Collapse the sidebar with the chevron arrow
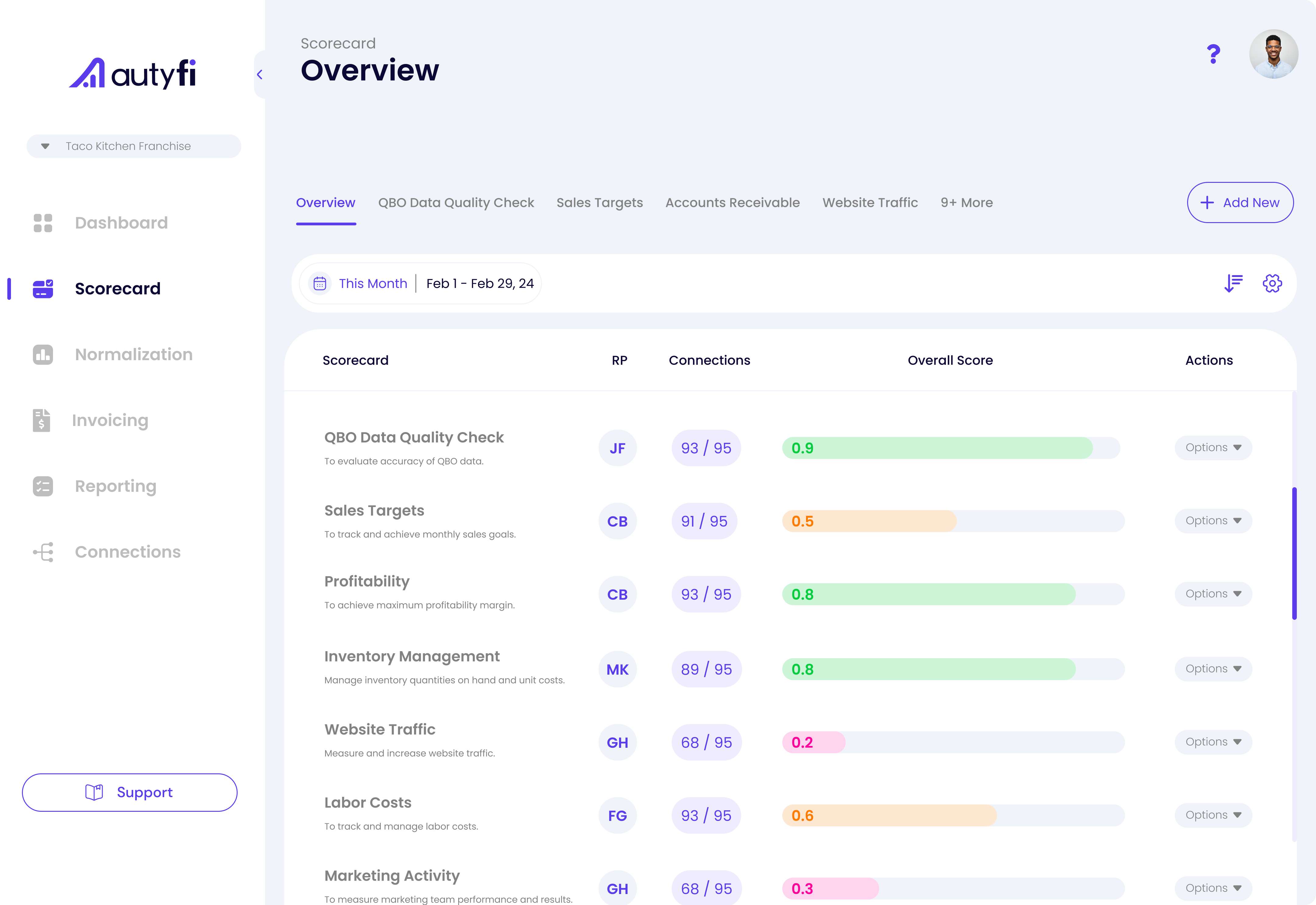This screenshot has width=1316, height=905. click(260, 74)
